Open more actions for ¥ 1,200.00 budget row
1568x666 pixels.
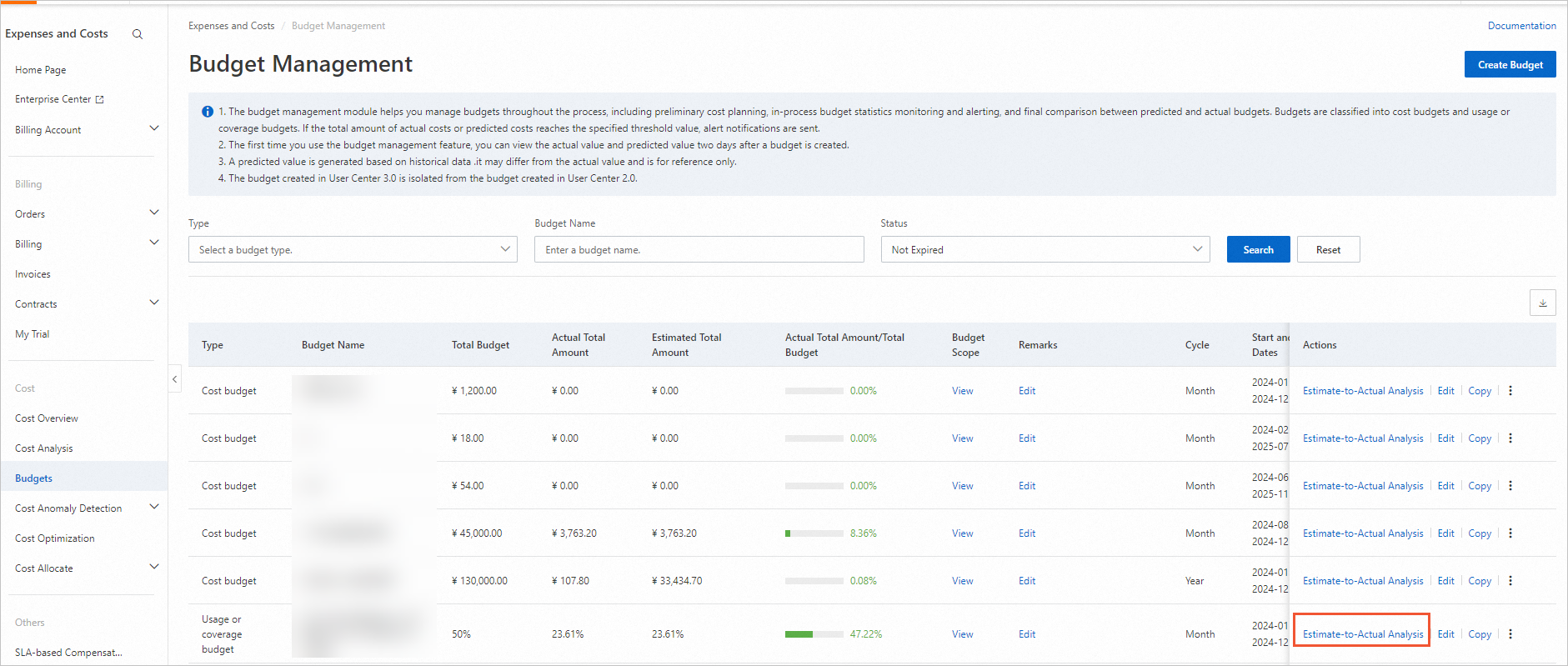[1510, 391]
